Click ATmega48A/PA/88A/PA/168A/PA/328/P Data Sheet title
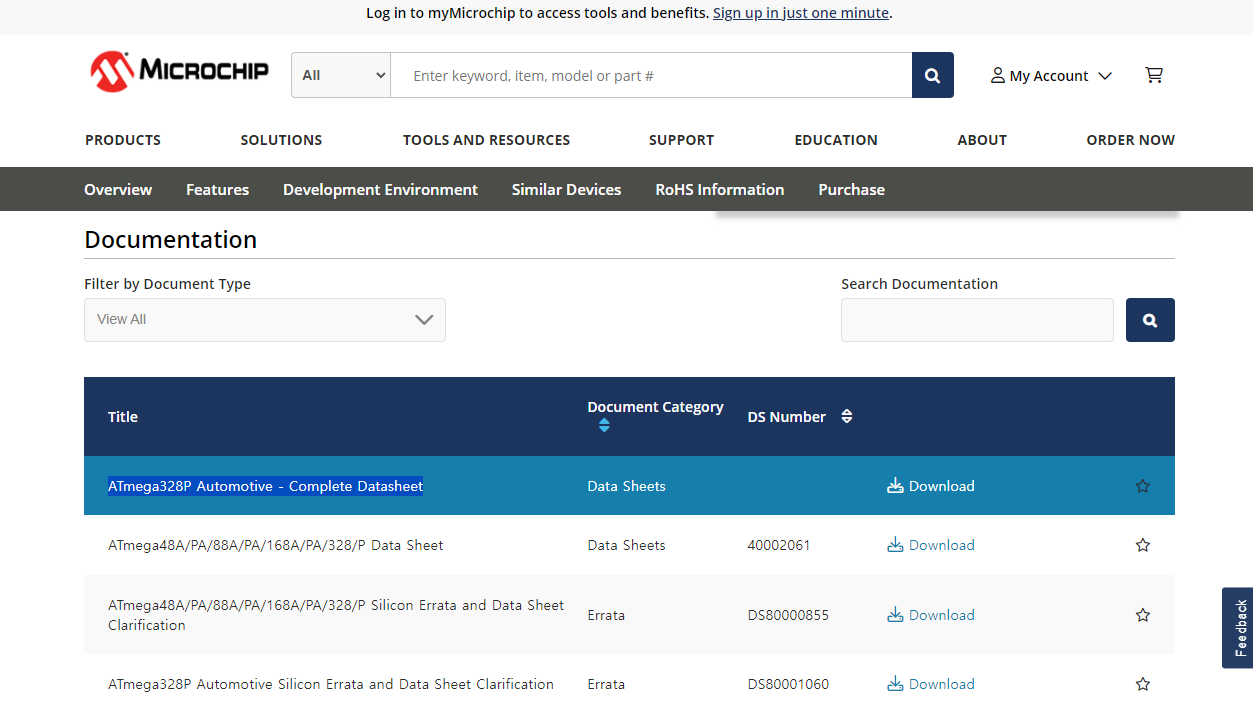Viewport: 1253px width, 705px height. point(276,545)
